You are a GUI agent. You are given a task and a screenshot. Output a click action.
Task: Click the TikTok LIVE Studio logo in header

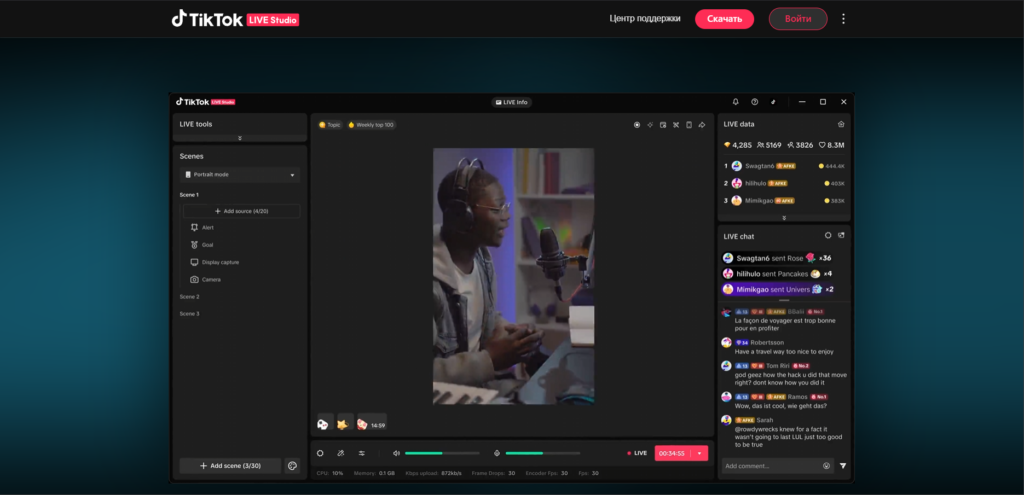click(x=235, y=19)
